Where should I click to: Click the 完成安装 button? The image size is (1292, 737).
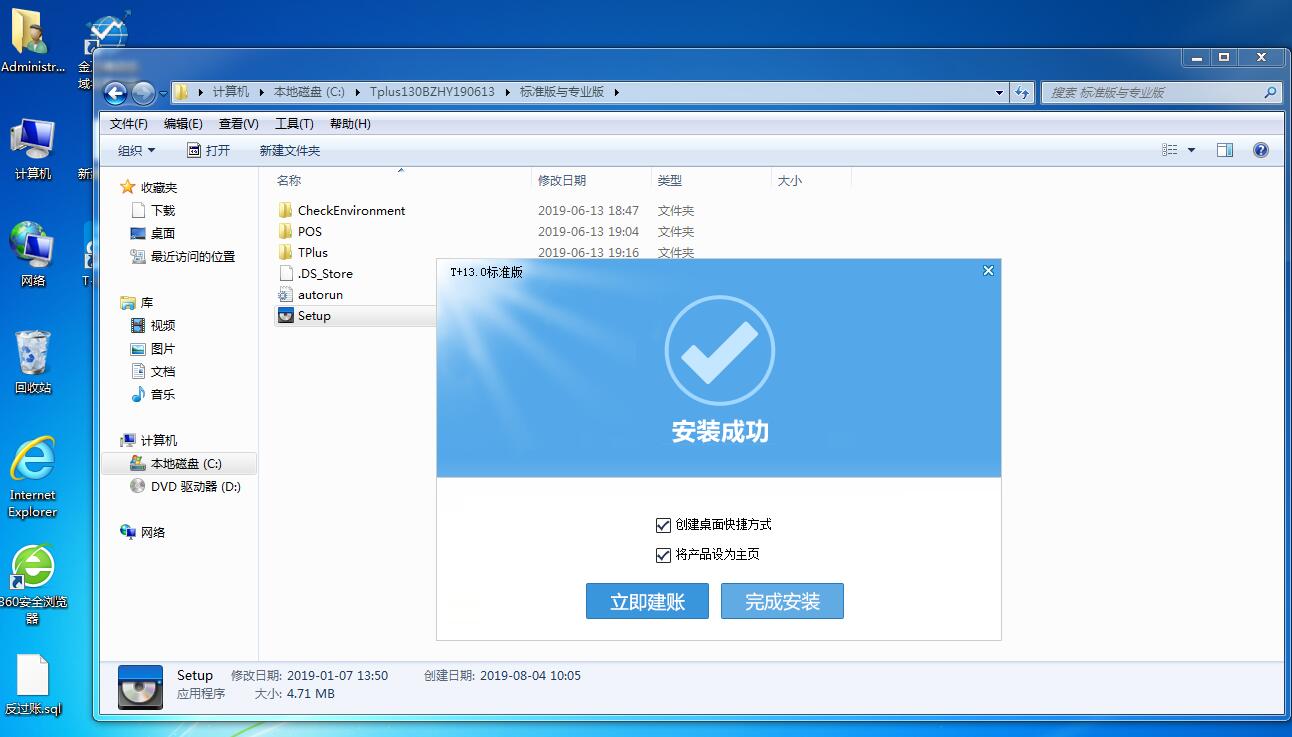click(x=782, y=601)
